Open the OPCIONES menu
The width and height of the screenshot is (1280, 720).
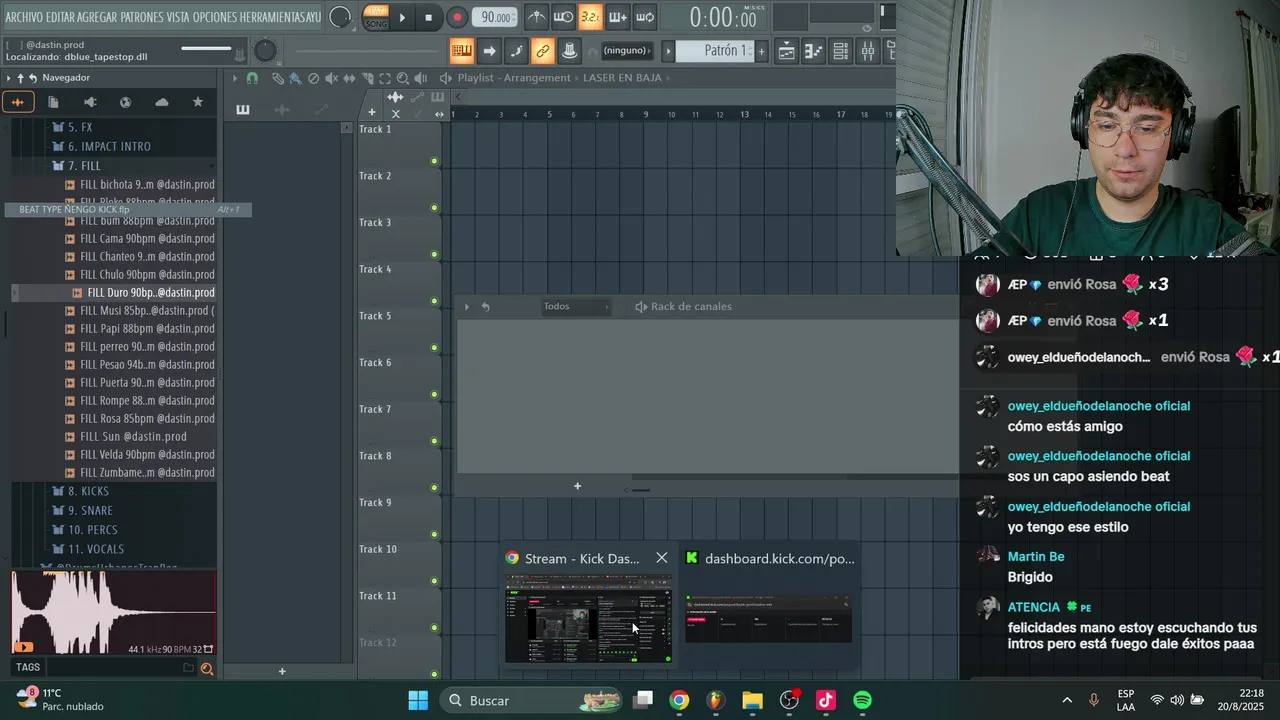coord(216,17)
